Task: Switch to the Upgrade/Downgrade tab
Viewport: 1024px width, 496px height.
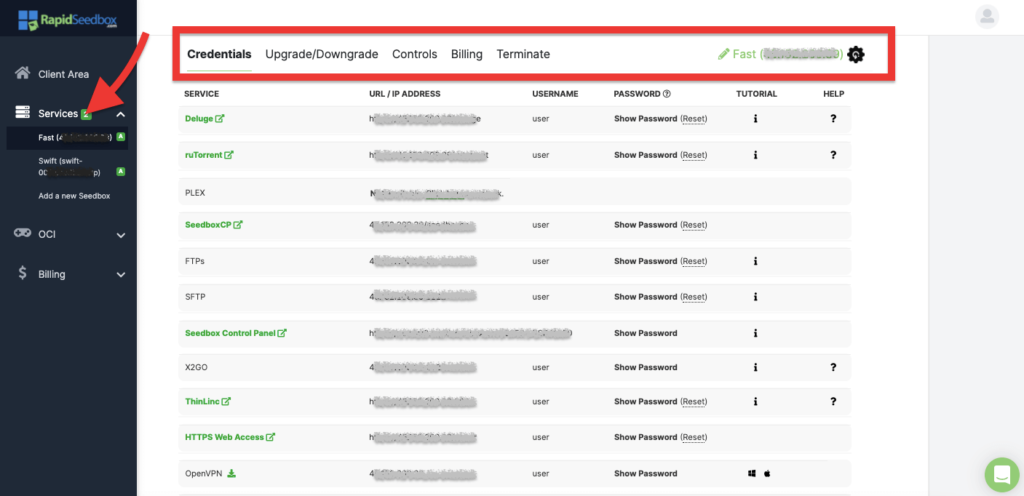Action: click(322, 54)
